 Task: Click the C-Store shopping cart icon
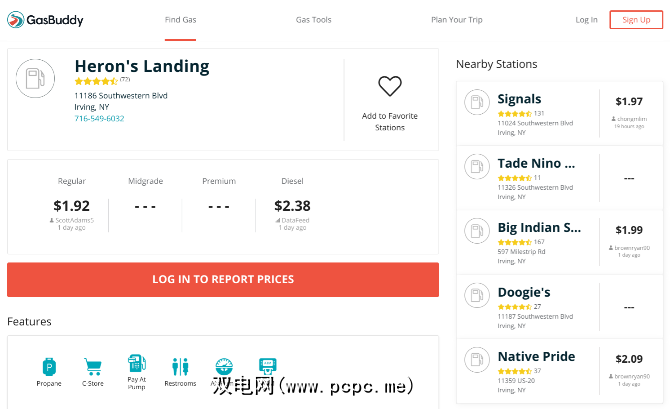(93, 367)
